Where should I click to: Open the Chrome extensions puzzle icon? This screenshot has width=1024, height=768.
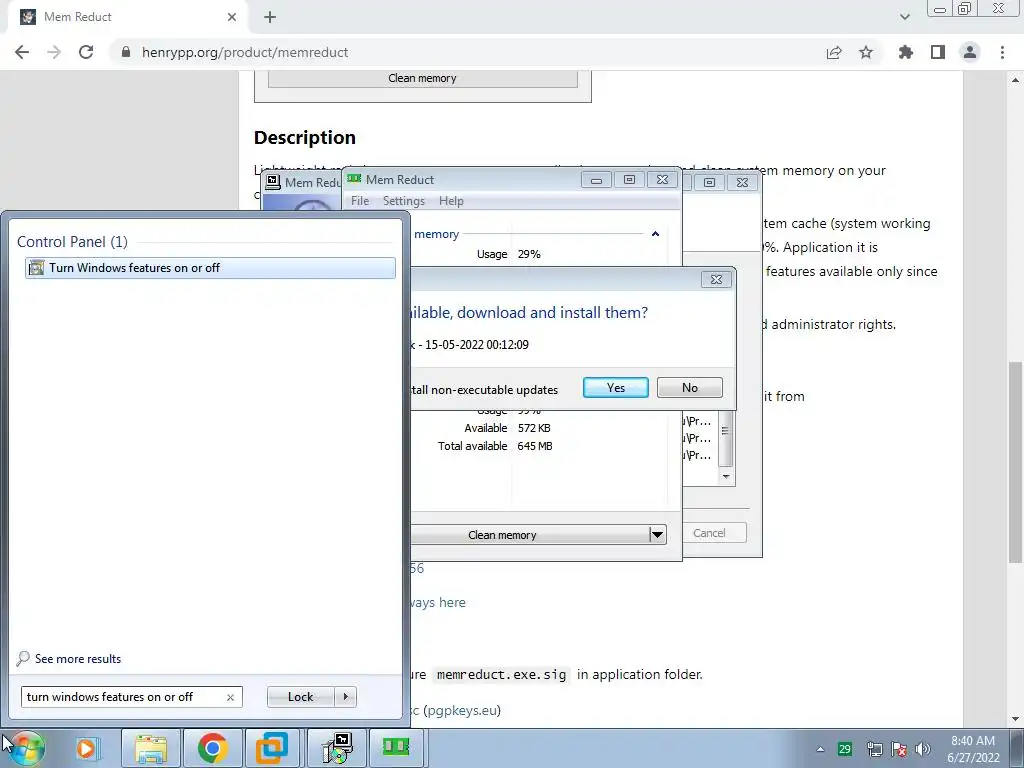[x=905, y=52]
